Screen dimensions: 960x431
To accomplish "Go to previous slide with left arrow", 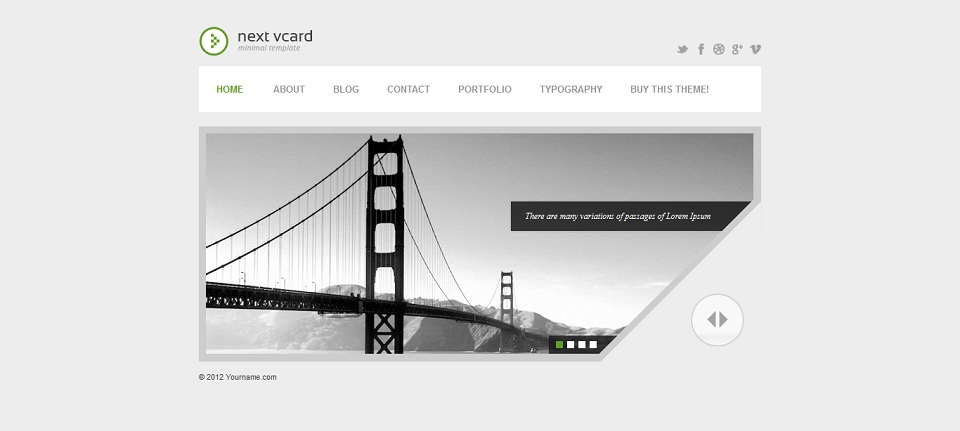I will click(711, 320).
